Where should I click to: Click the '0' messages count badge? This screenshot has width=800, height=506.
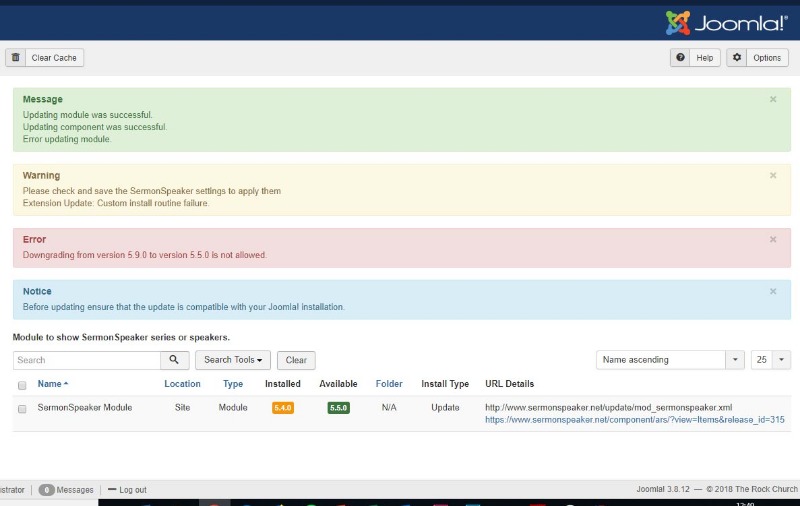[46, 490]
